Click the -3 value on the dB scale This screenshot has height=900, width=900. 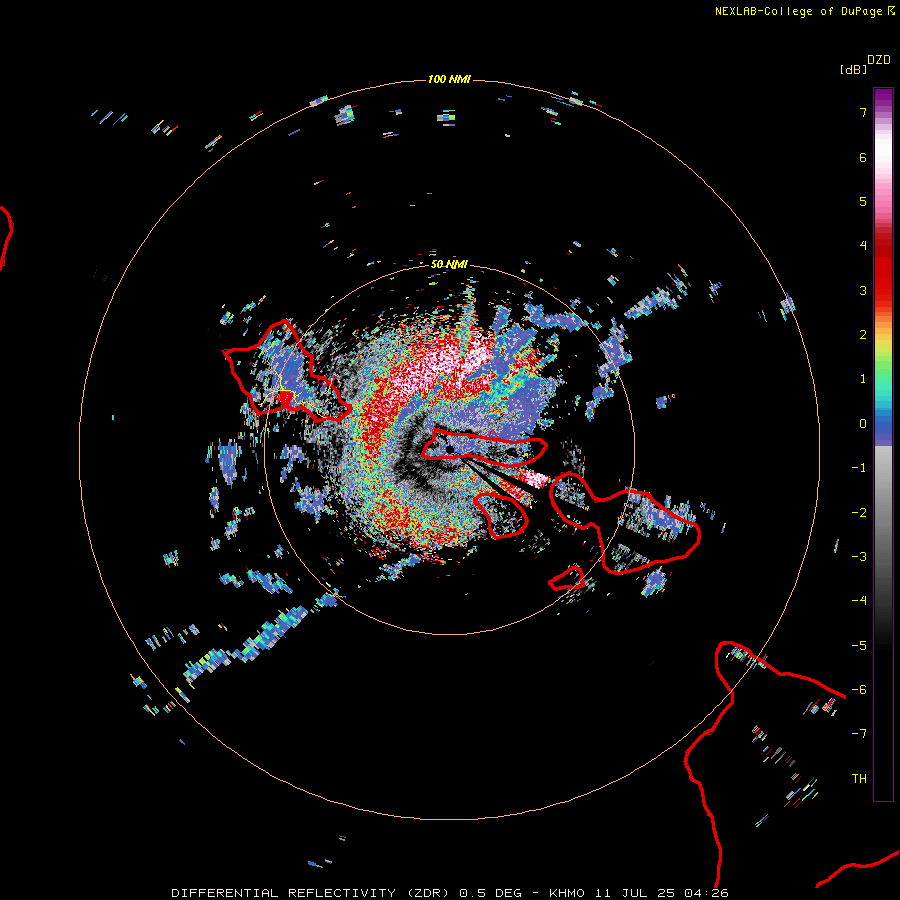point(859,557)
